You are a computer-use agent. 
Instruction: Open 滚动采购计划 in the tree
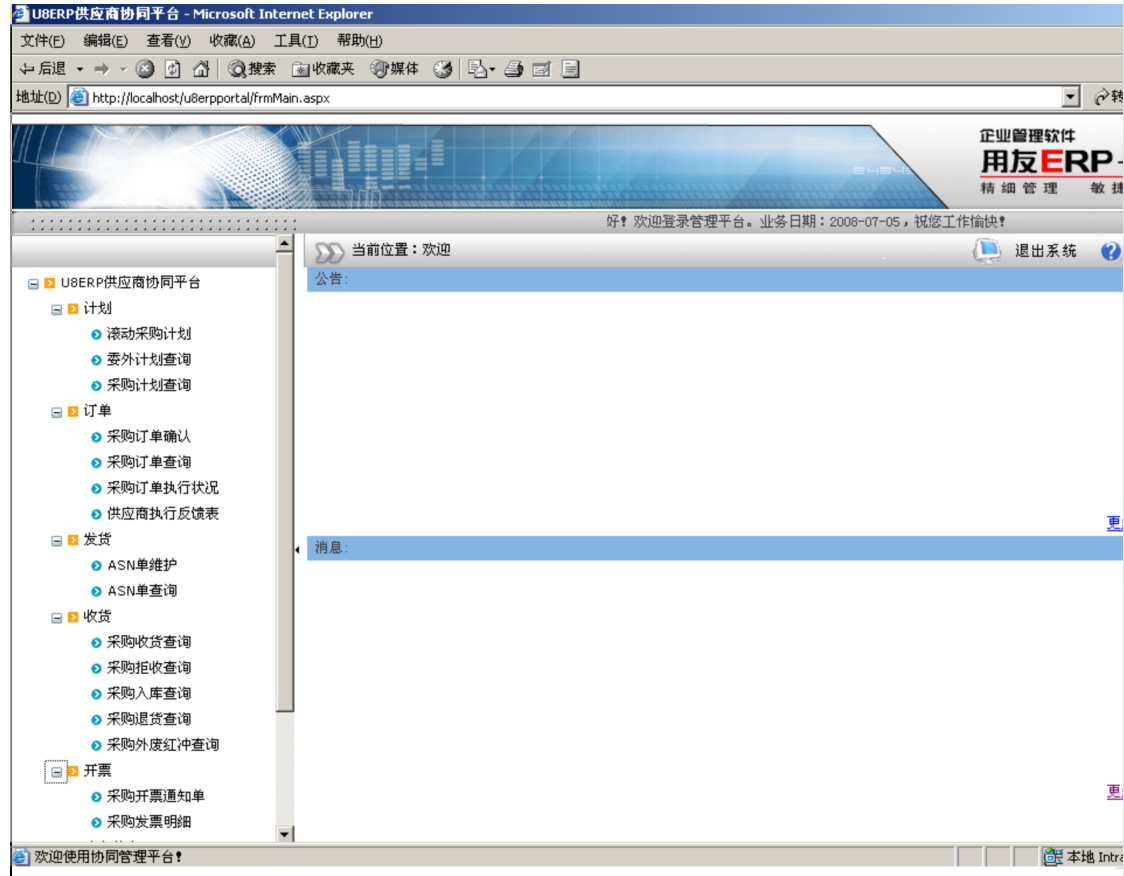[148, 334]
